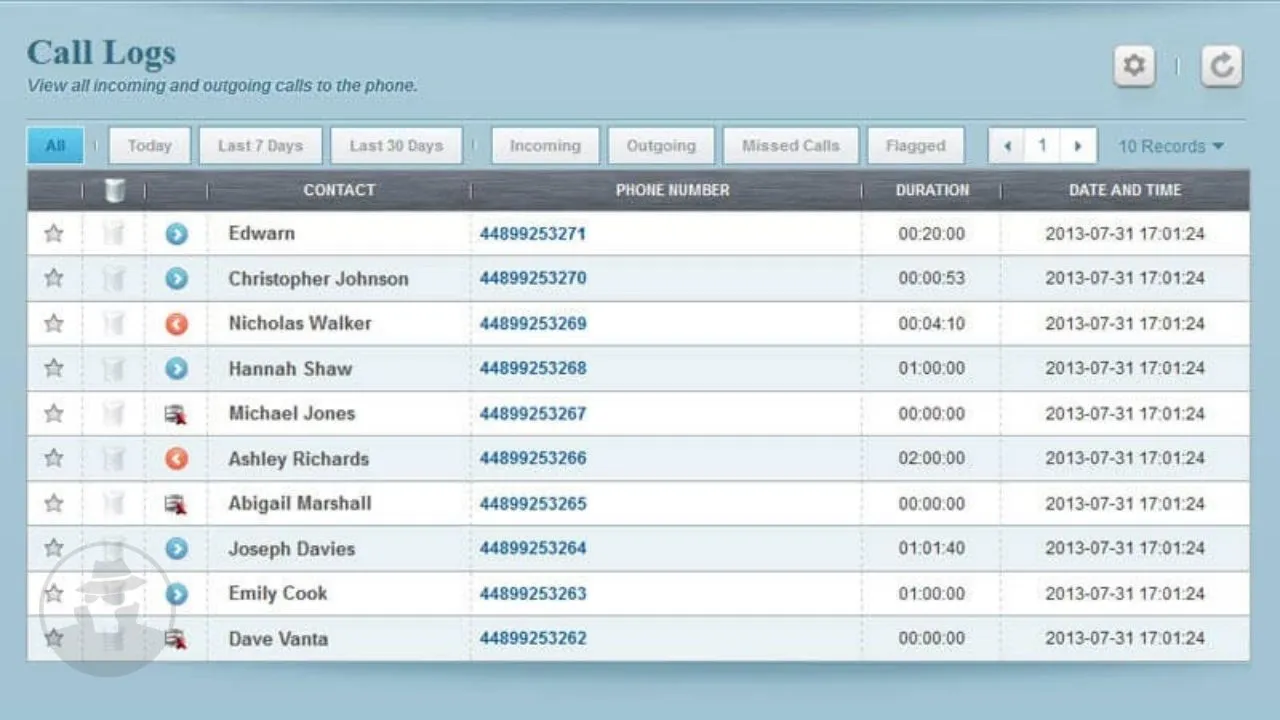
Task: Sort by PHONE NUMBER column header
Action: pos(673,190)
